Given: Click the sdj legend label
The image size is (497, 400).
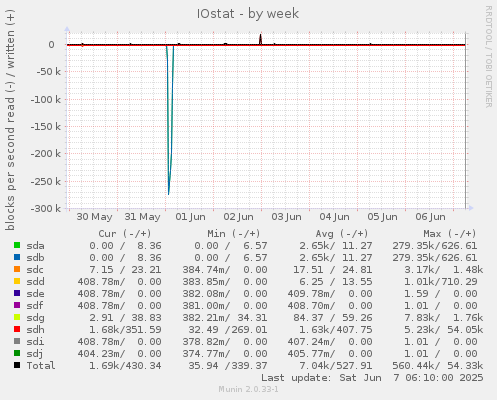Looking at the screenshot, I should tap(35, 354).
